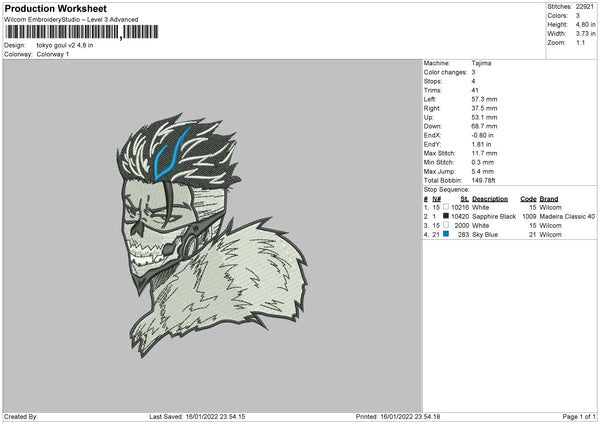This screenshot has width=600, height=424.
Task: Click the Production Worksheet title
Action: pos(55,8)
